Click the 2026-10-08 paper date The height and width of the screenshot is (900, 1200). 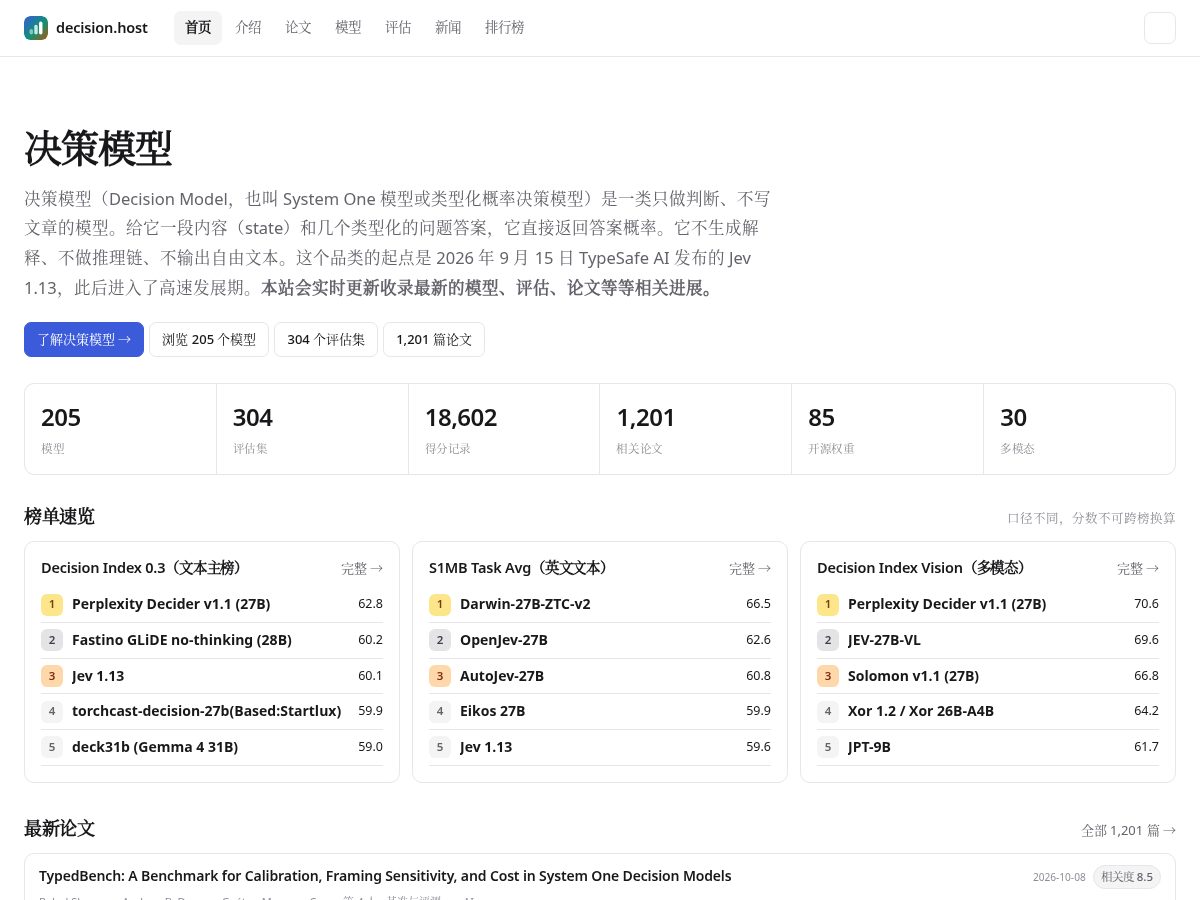1059,877
